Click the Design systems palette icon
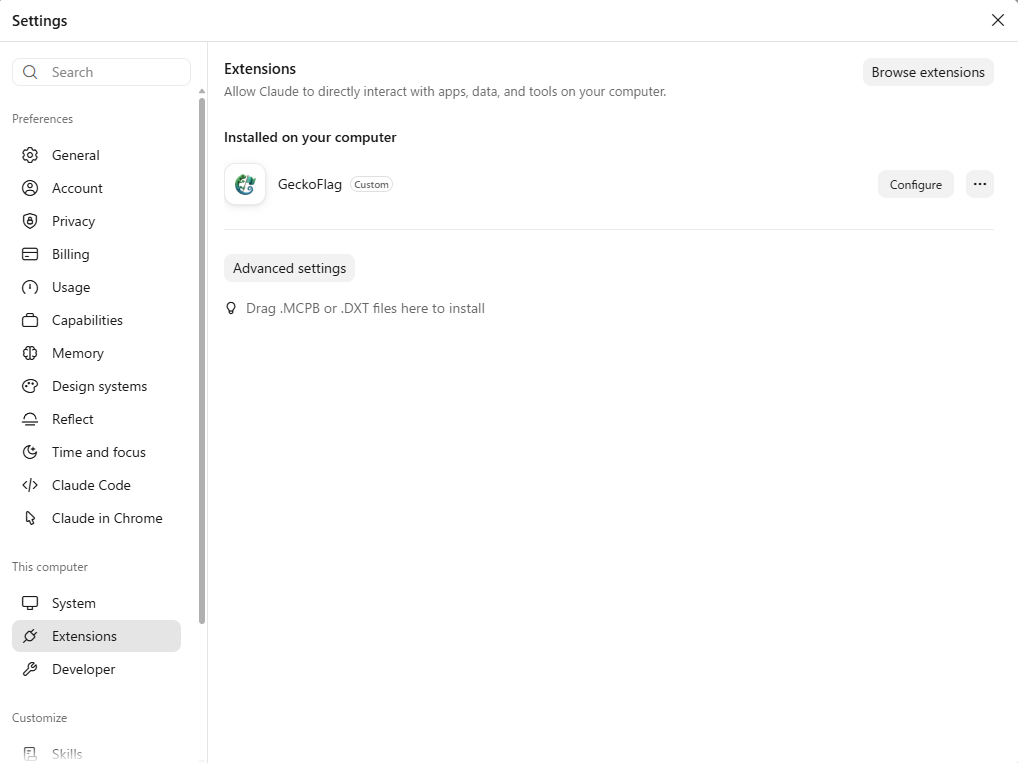Viewport: 1018px width, 763px height. [x=30, y=386]
